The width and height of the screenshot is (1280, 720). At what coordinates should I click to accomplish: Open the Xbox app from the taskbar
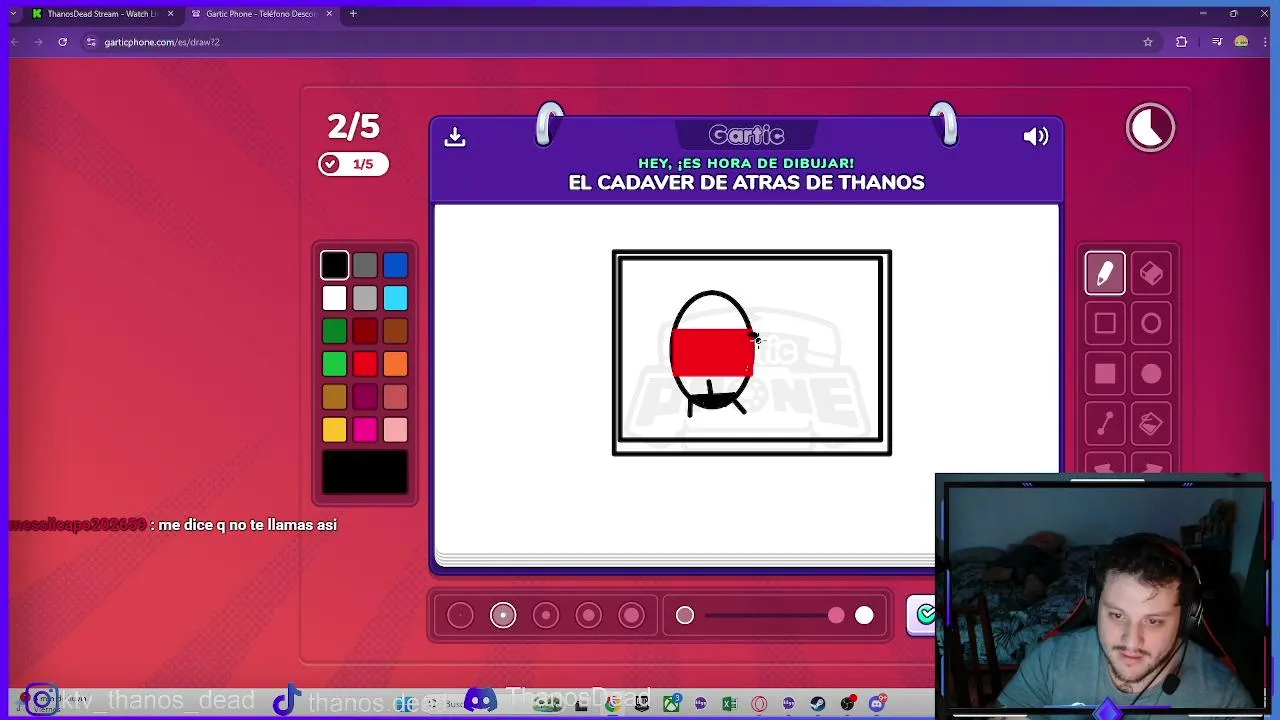[x=671, y=704]
